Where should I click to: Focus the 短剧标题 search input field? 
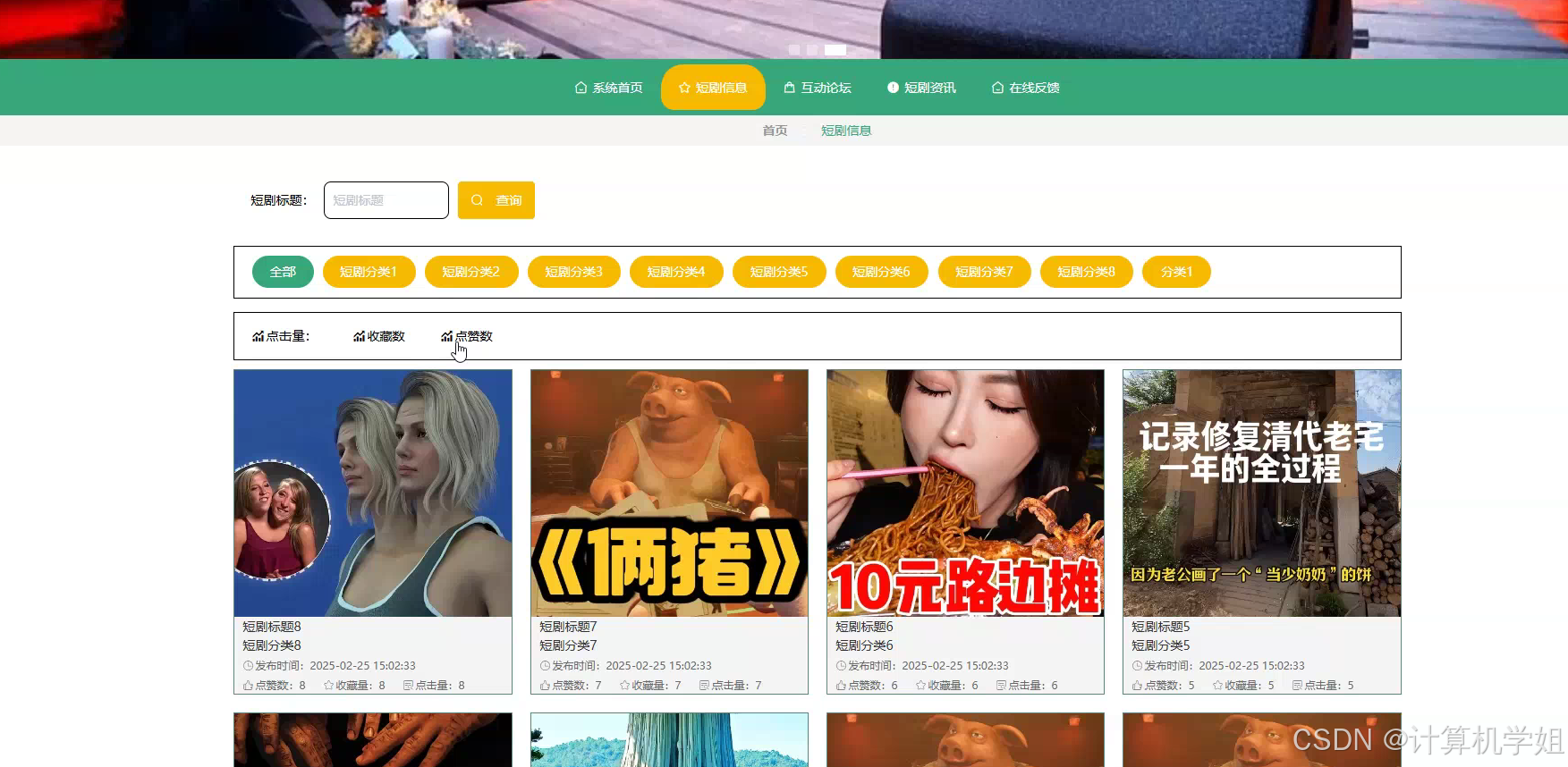[386, 200]
